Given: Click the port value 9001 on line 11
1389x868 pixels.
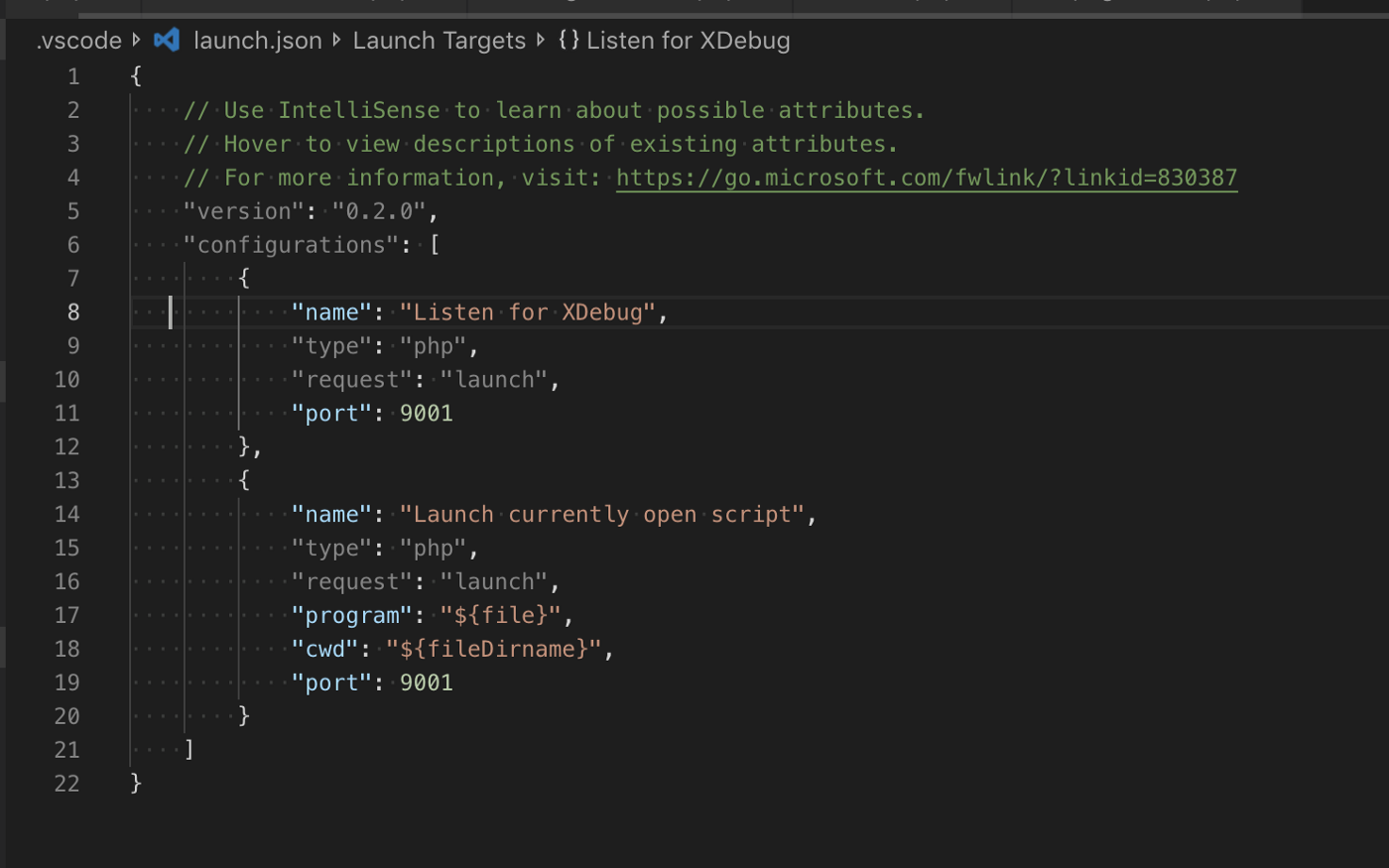Looking at the screenshot, I should pyautogui.click(x=426, y=414).
